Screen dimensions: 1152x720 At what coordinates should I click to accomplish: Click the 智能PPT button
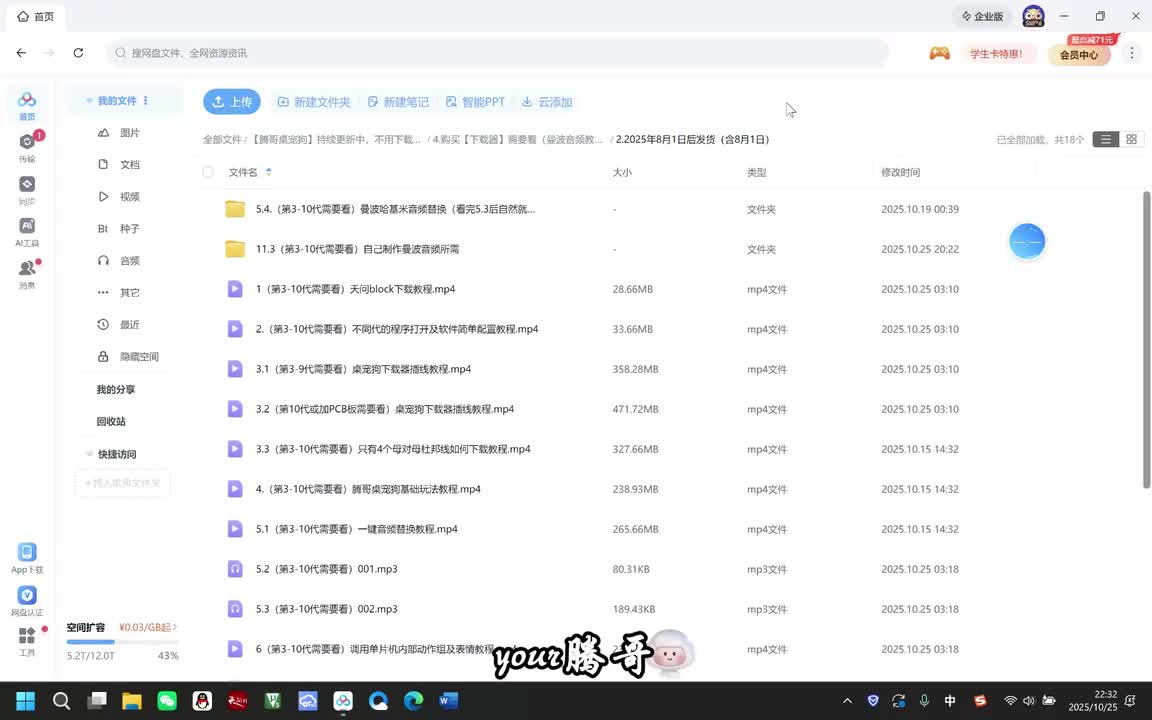pos(475,102)
